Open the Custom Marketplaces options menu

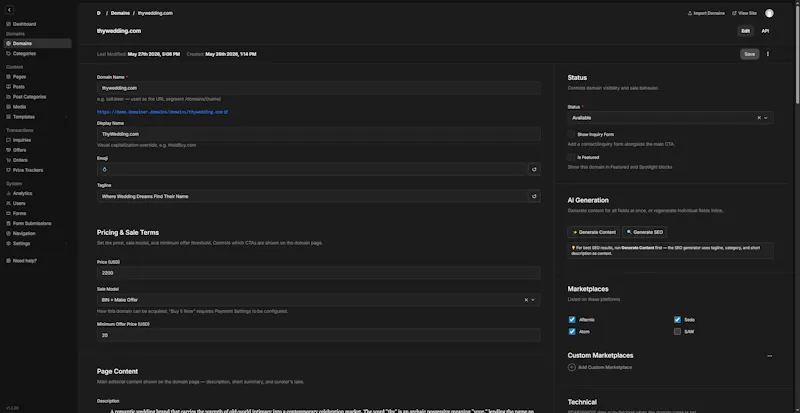tap(769, 356)
